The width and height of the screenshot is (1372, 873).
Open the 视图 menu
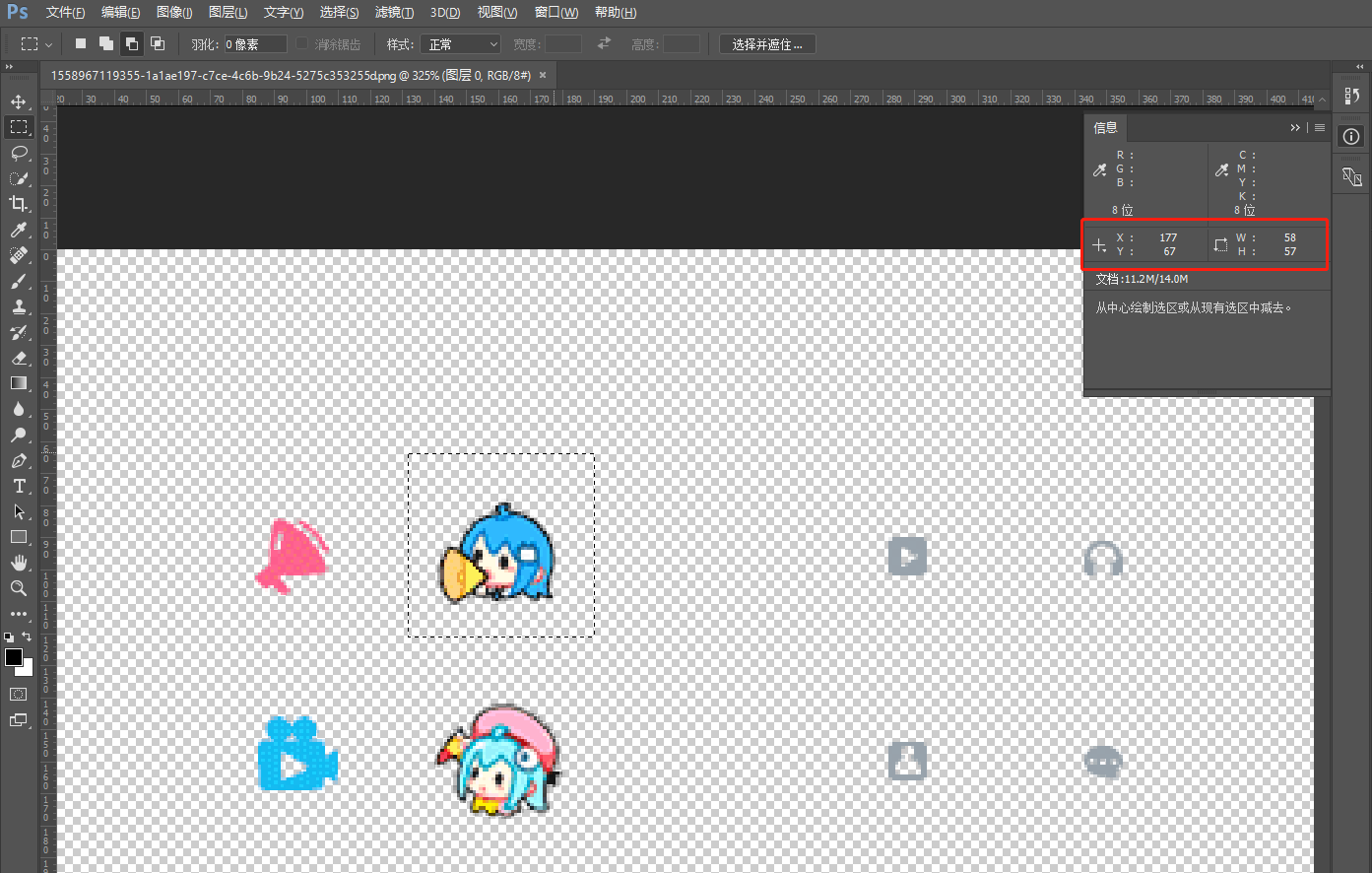[497, 12]
